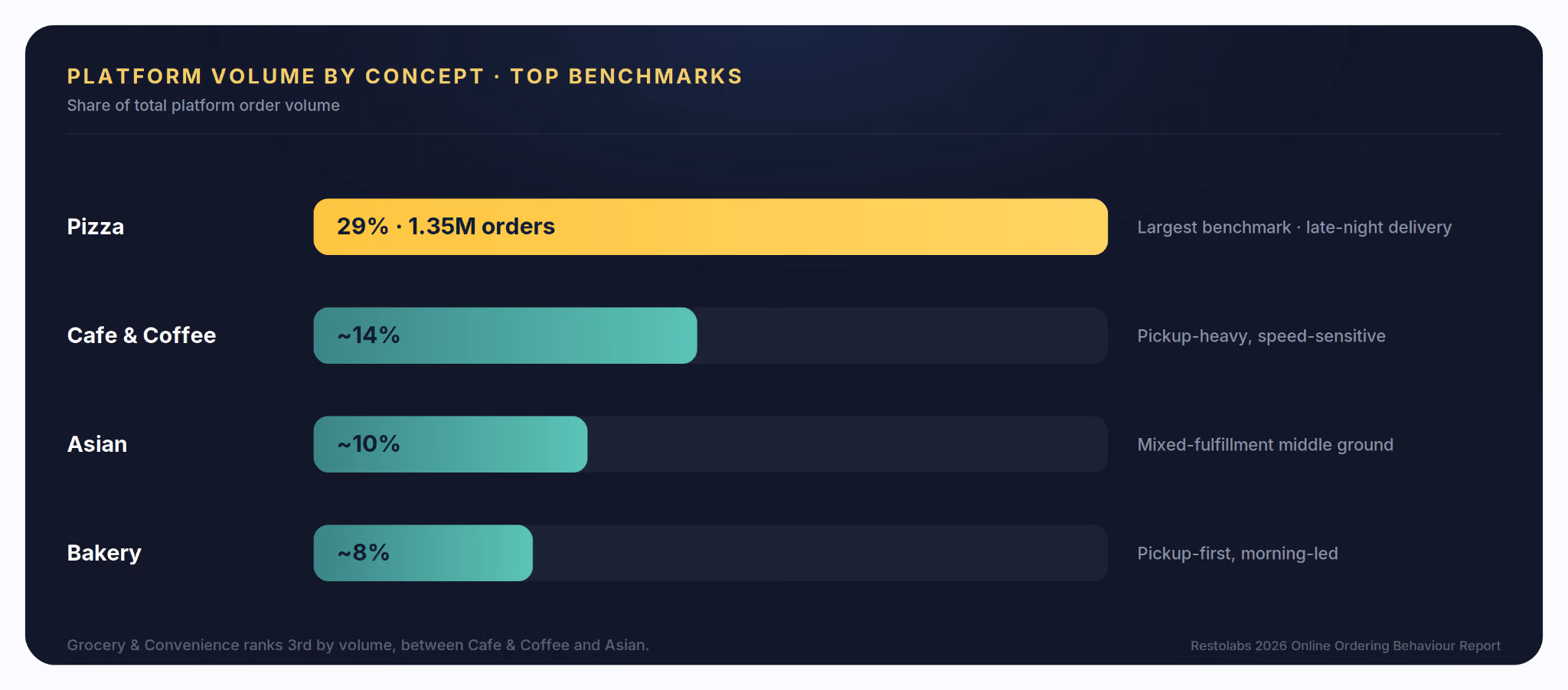The height and width of the screenshot is (690, 1568).
Task: Select the Cafe & Coffee teal bar
Action: click(505, 335)
